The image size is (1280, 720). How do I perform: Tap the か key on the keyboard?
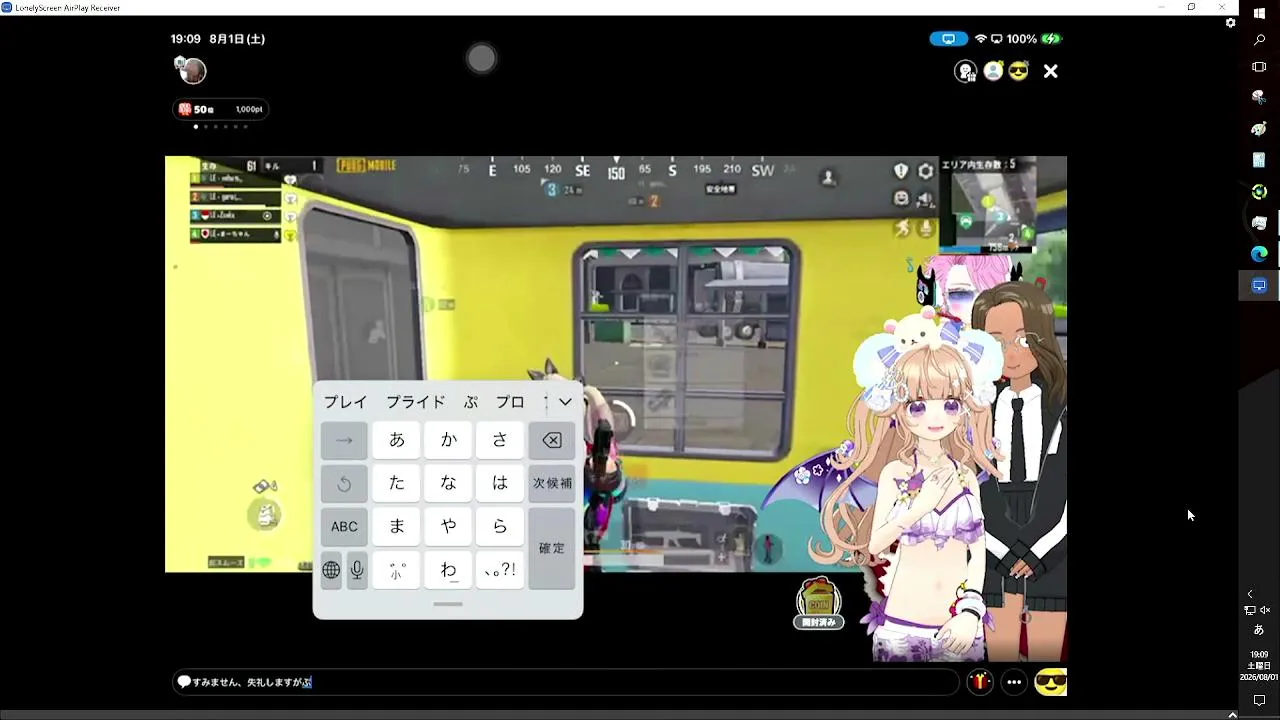coord(449,439)
